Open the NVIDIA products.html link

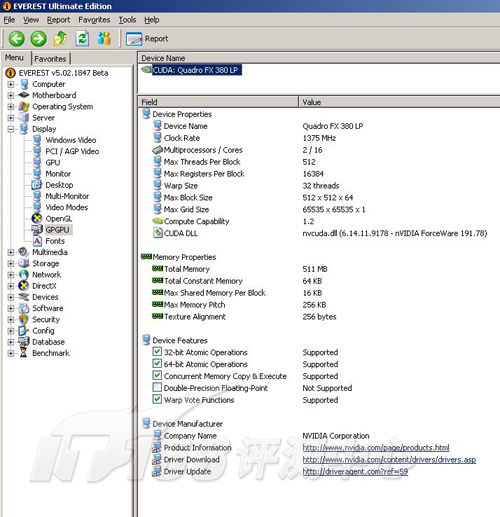point(376,448)
